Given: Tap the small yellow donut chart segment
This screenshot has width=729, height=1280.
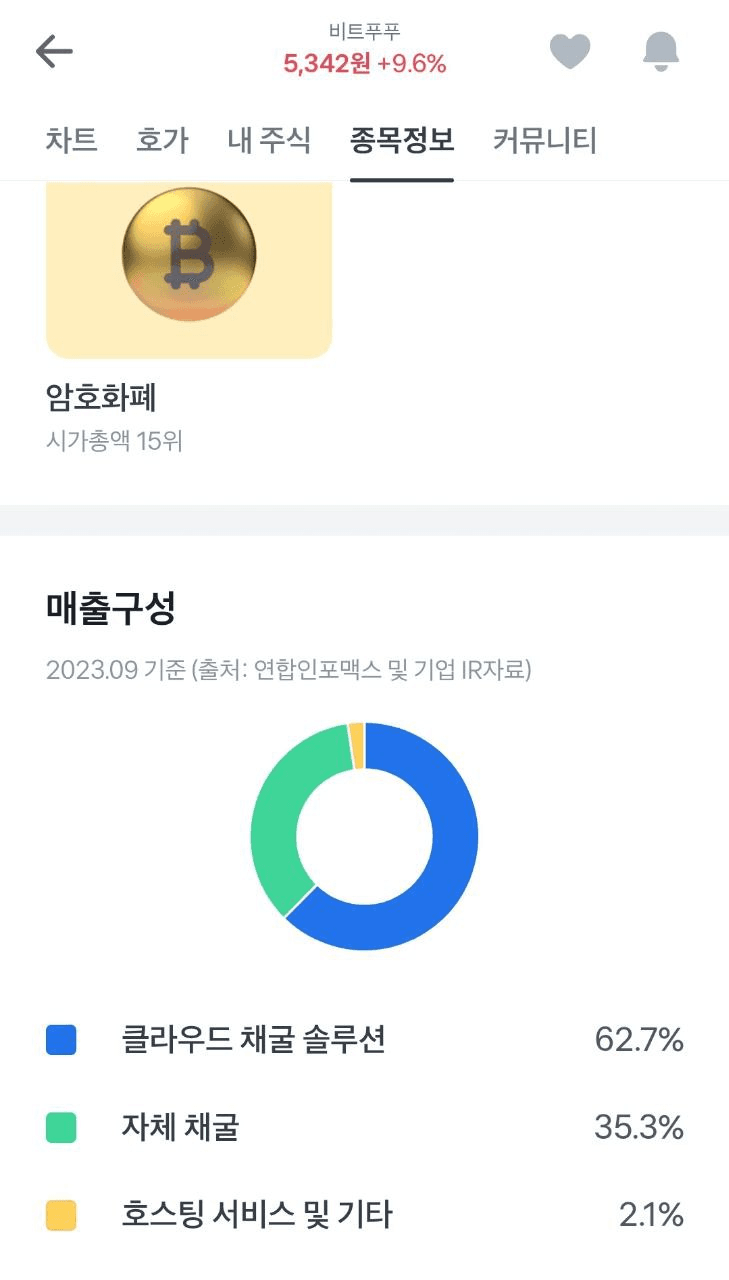Looking at the screenshot, I should click(357, 746).
